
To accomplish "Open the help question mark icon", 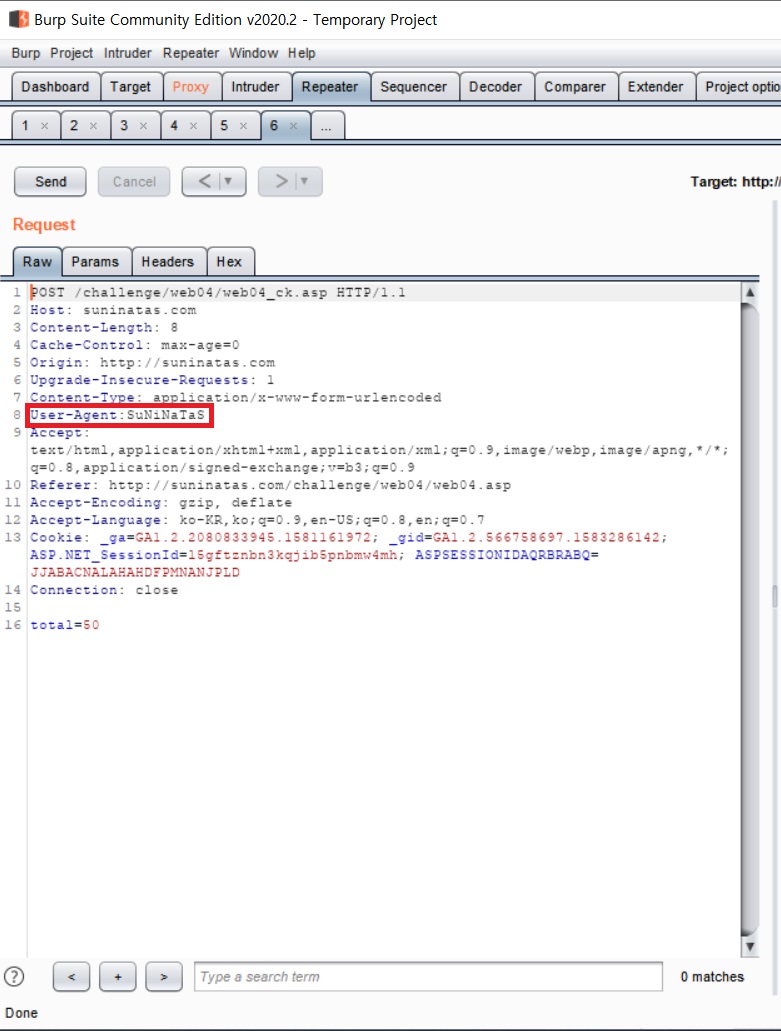I will click(14, 976).
